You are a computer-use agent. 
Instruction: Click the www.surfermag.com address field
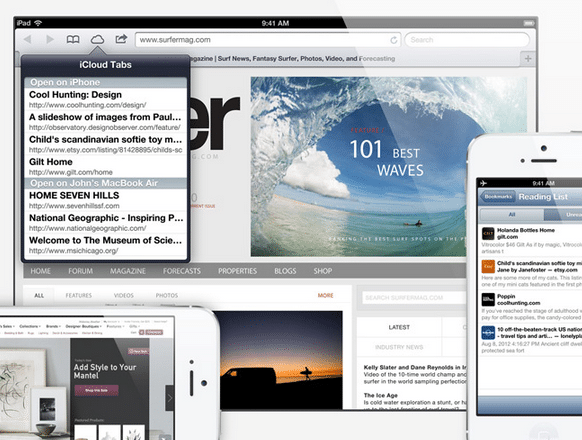click(268, 40)
